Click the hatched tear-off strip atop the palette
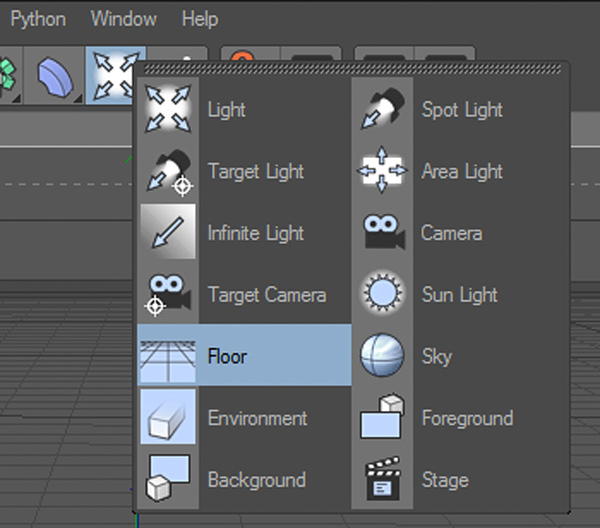This screenshot has width=600, height=528. pos(352,69)
